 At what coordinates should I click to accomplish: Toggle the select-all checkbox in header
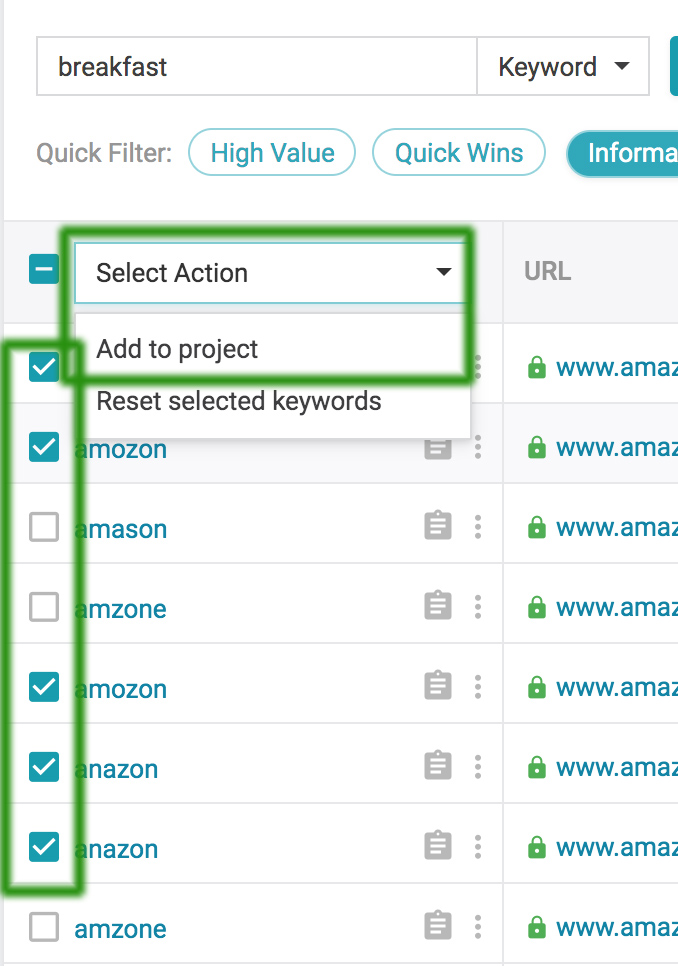pos(44,270)
